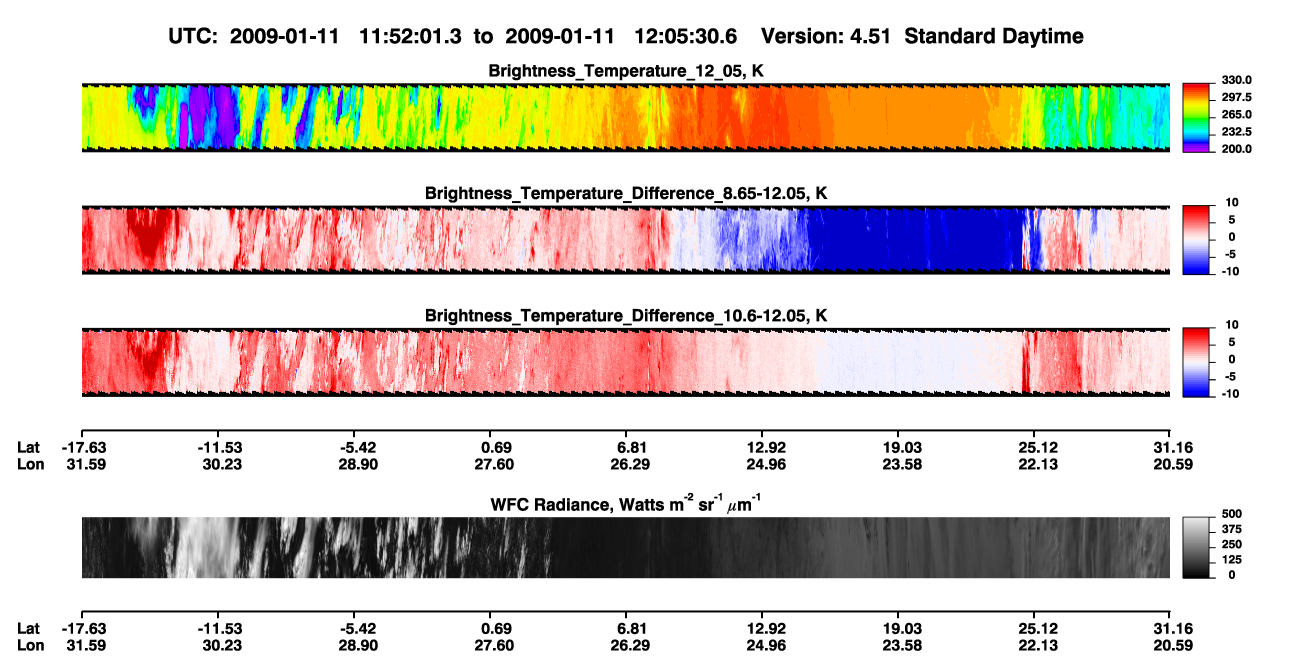This screenshot has width=1300, height=667.
Task: Click the 'Brightness_Temperature_Difference_8.65-12.05, K' title
Action: (x=626, y=193)
